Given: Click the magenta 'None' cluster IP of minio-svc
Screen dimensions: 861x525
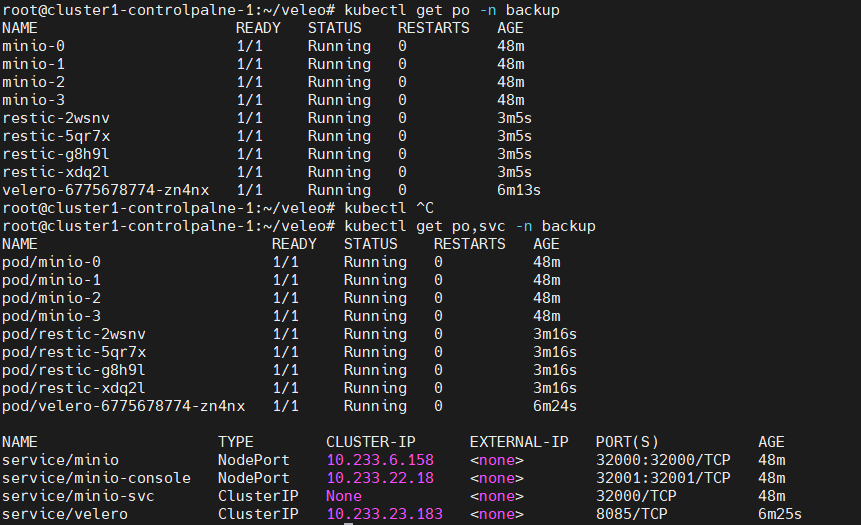Looking at the screenshot, I should tap(344, 496).
